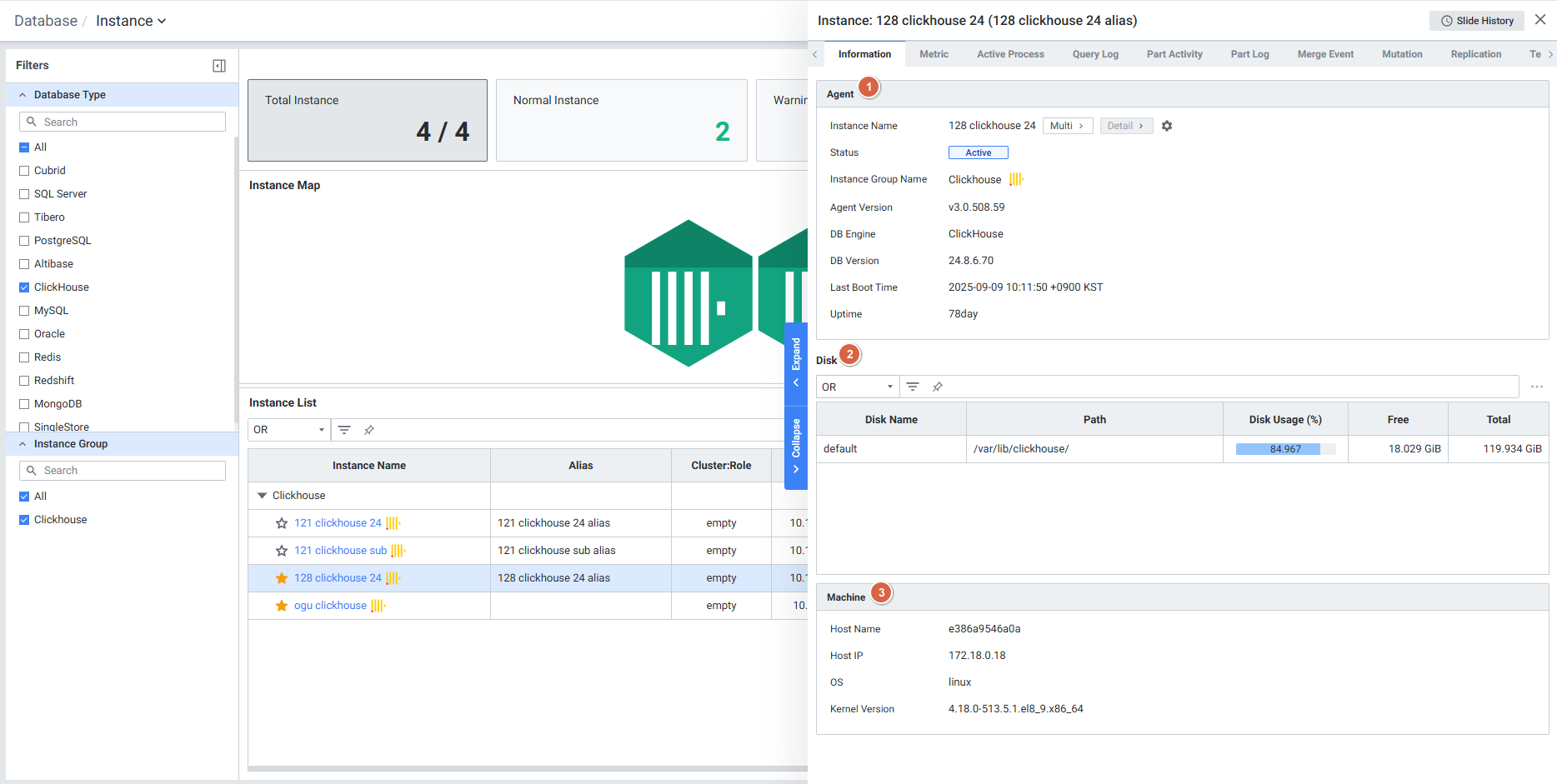This screenshot has height=784, width=1557.
Task: Click the settings gear next to instance name
Action: tap(1167, 126)
